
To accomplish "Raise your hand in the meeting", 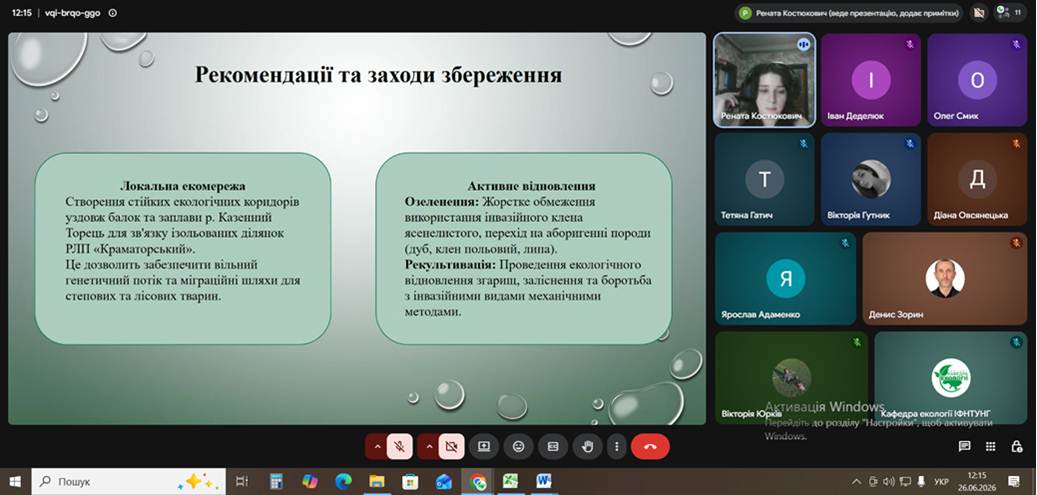I will (587, 447).
